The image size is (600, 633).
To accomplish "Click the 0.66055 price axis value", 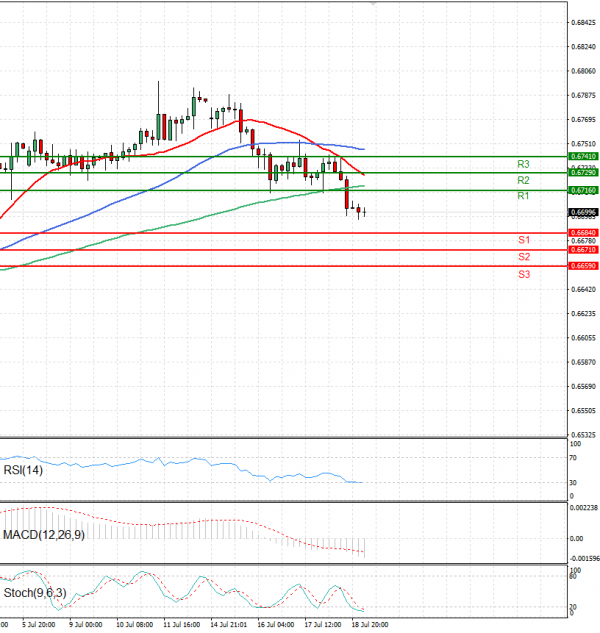I will click(583, 338).
